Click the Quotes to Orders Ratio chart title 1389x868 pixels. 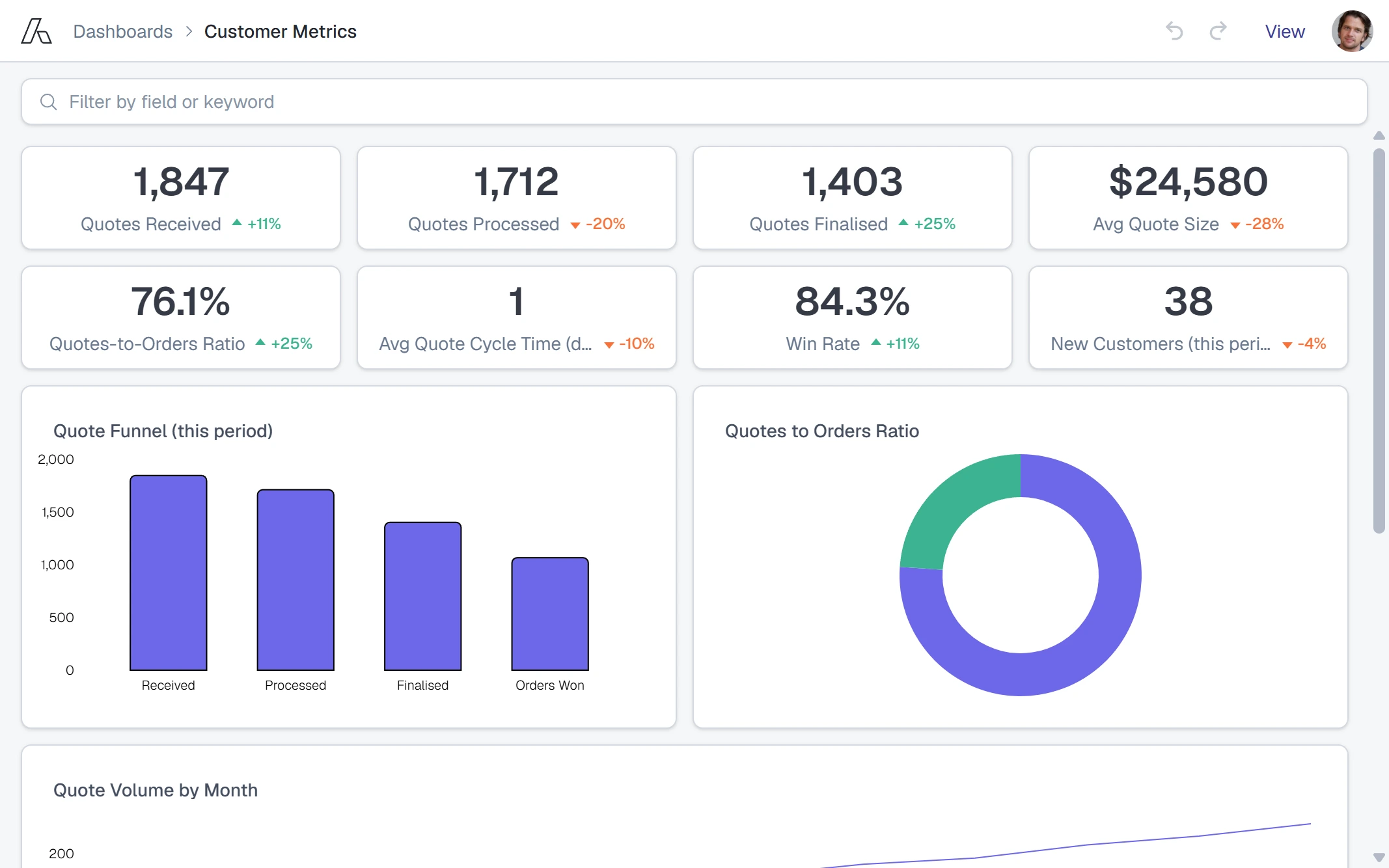click(x=822, y=431)
